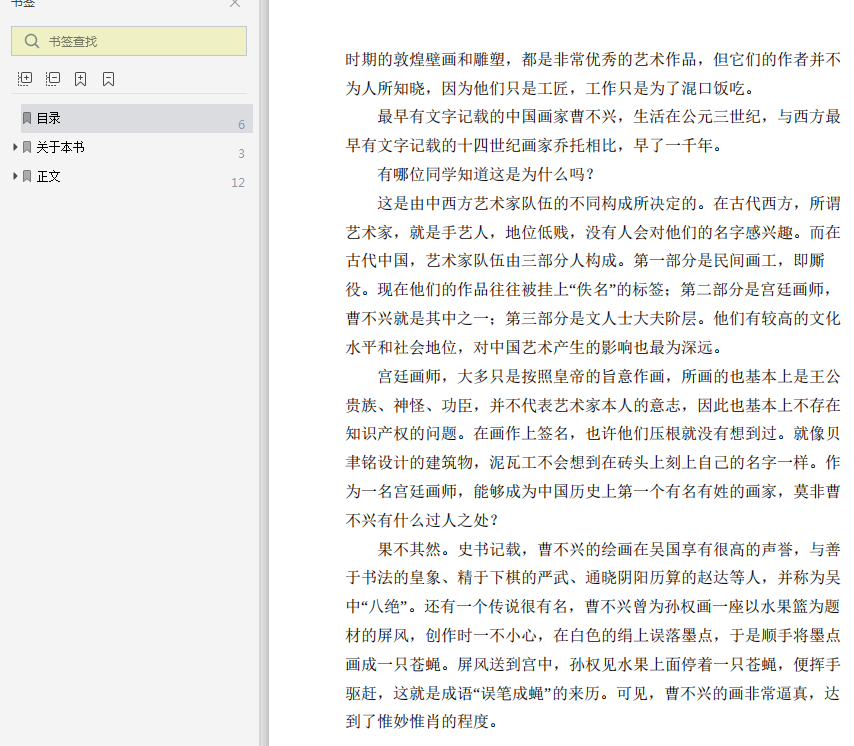The height and width of the screenshot is (746, 854).
Task: Click page number 3 for 关于本书
Action: [x=241, y=154]
